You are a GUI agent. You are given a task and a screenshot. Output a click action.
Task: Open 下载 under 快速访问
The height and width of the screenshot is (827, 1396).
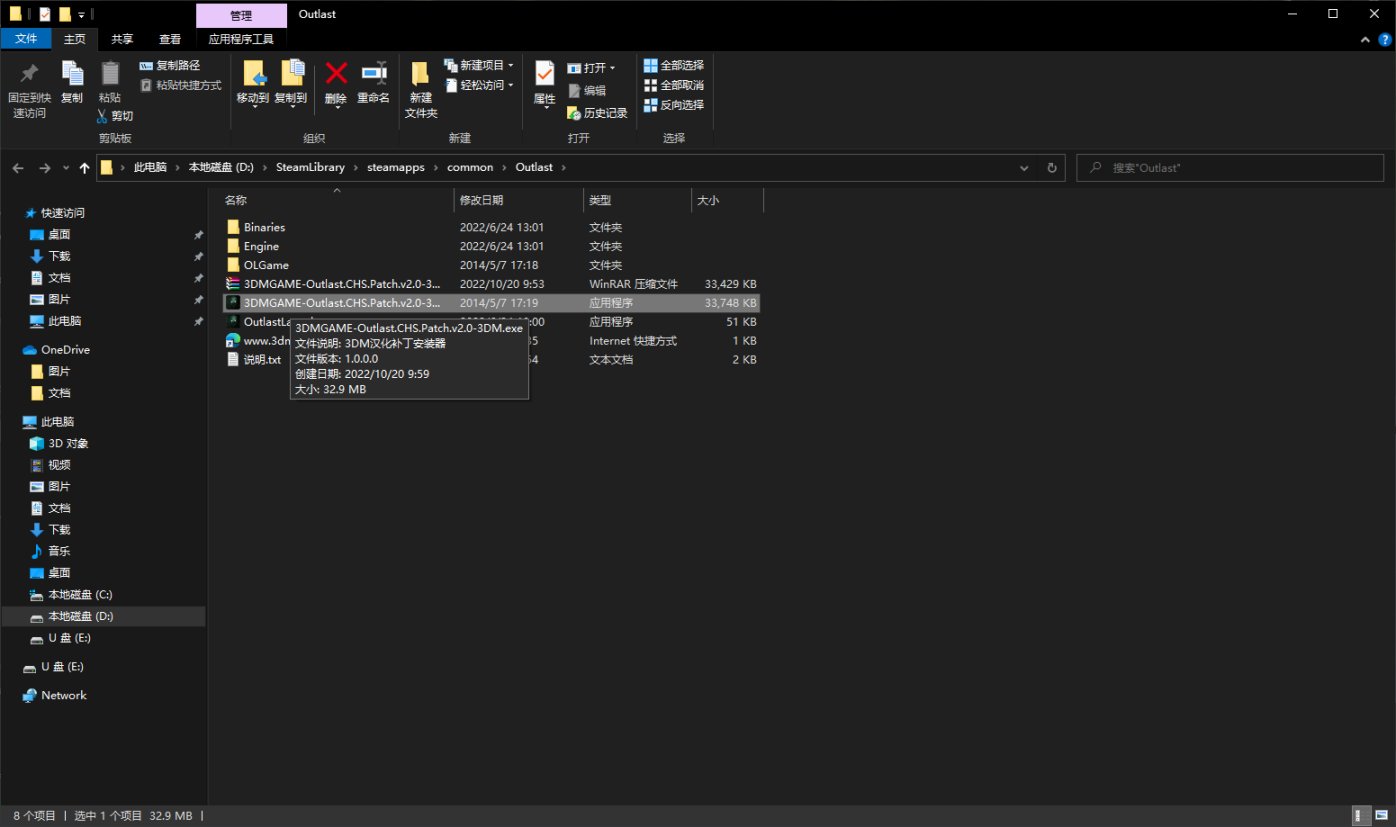[x=59, y=256]
